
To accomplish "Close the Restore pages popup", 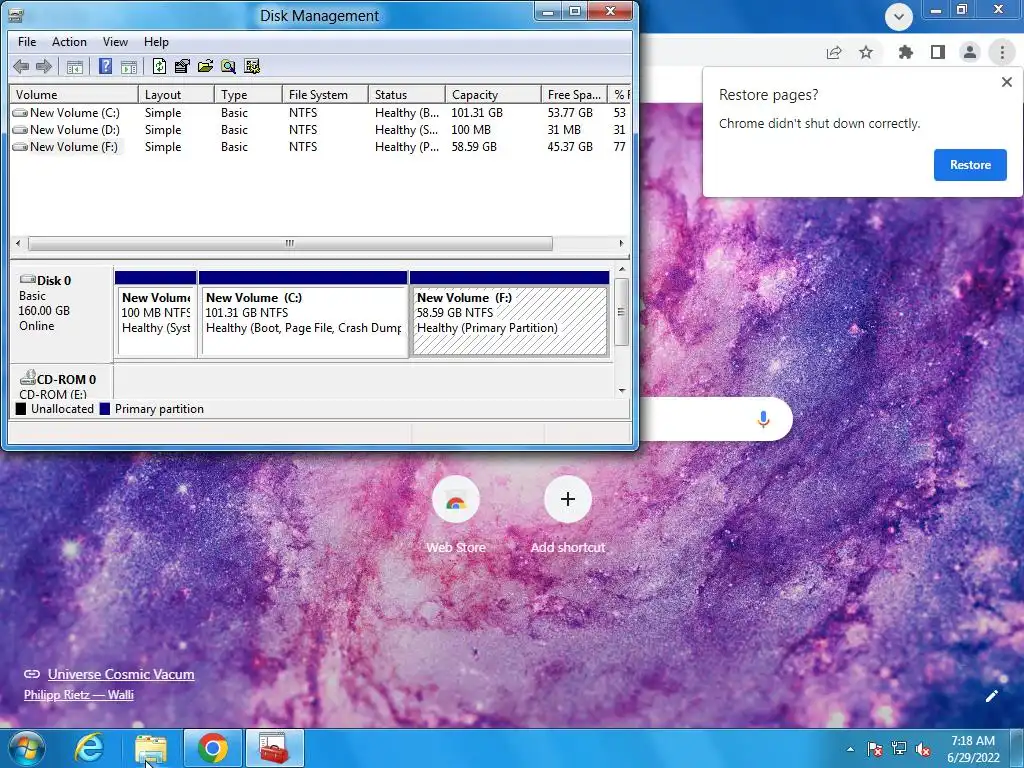I will click(x=1006, y=82).
